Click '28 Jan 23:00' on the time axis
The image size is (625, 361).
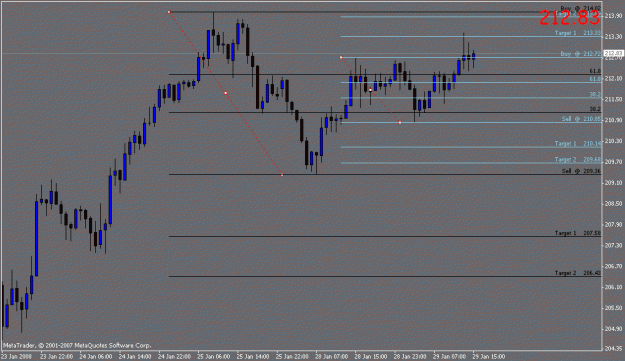click(411, 356)
